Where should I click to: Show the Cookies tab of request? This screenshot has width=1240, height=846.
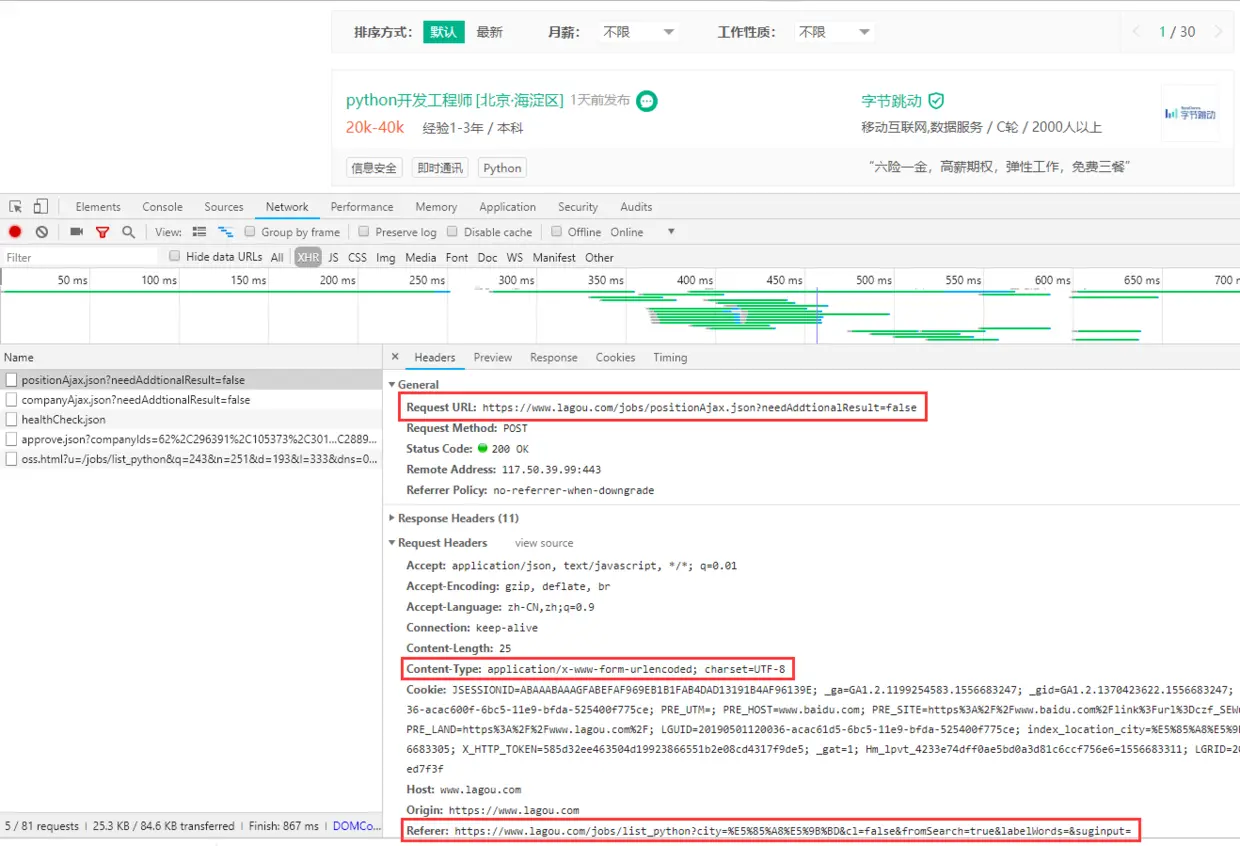tap(615, 357)
